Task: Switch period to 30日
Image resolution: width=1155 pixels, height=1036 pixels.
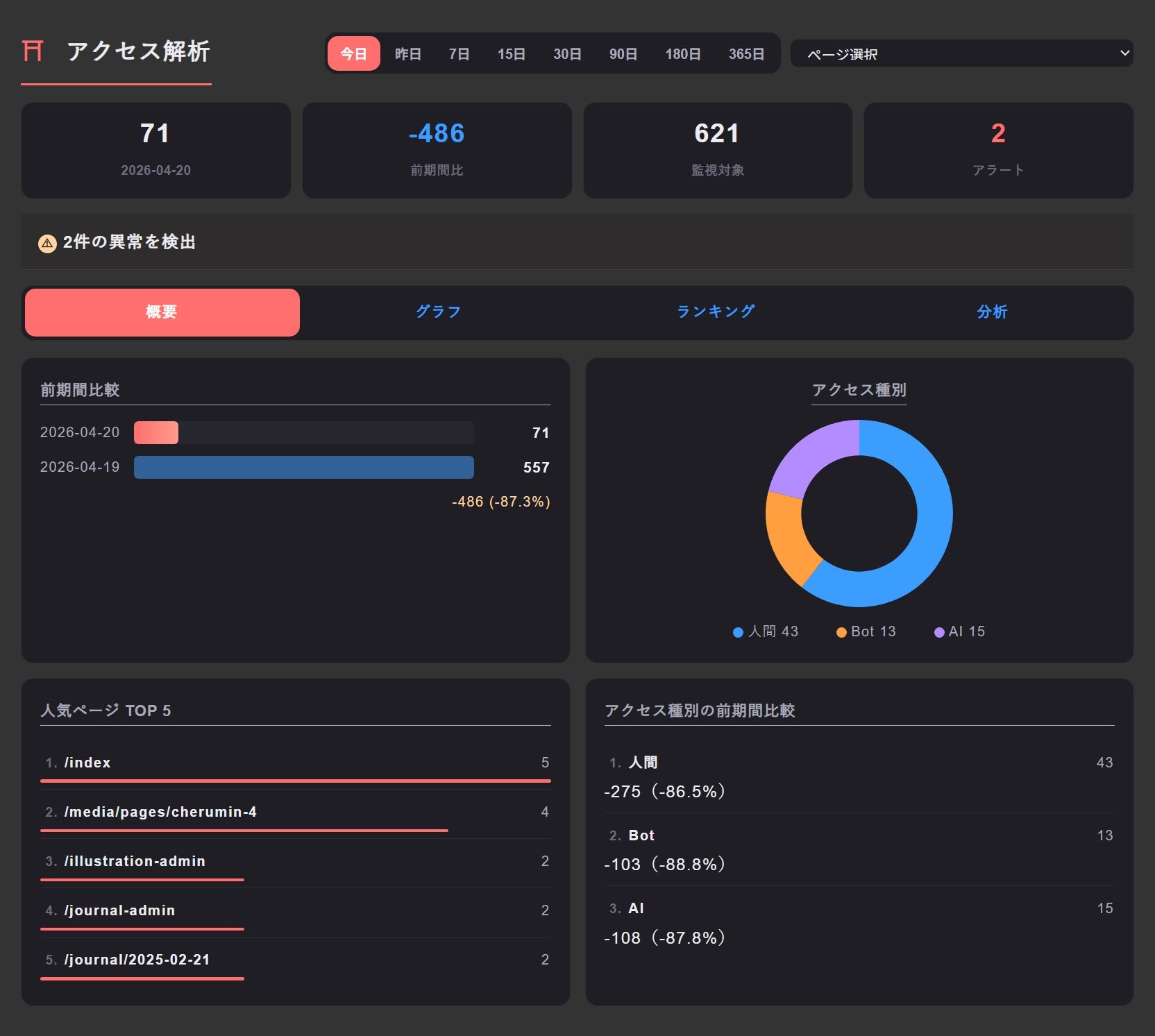Action: pos(567,54)
